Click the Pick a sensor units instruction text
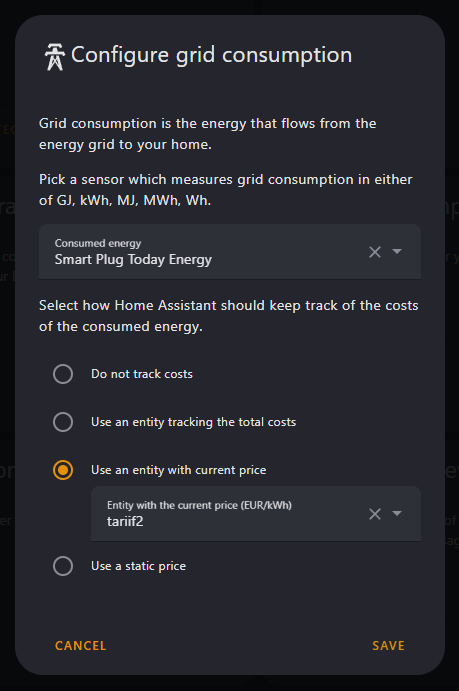This screenshot has width=459, height=691. pyautogui.click(x=226, y=189)
